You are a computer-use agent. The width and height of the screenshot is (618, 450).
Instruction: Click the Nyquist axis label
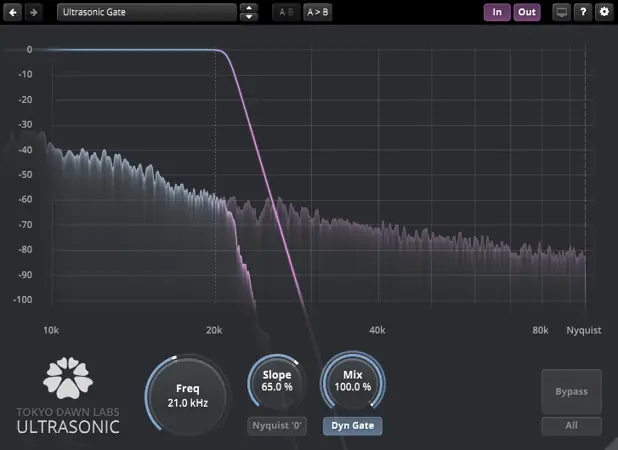(584, 330)
